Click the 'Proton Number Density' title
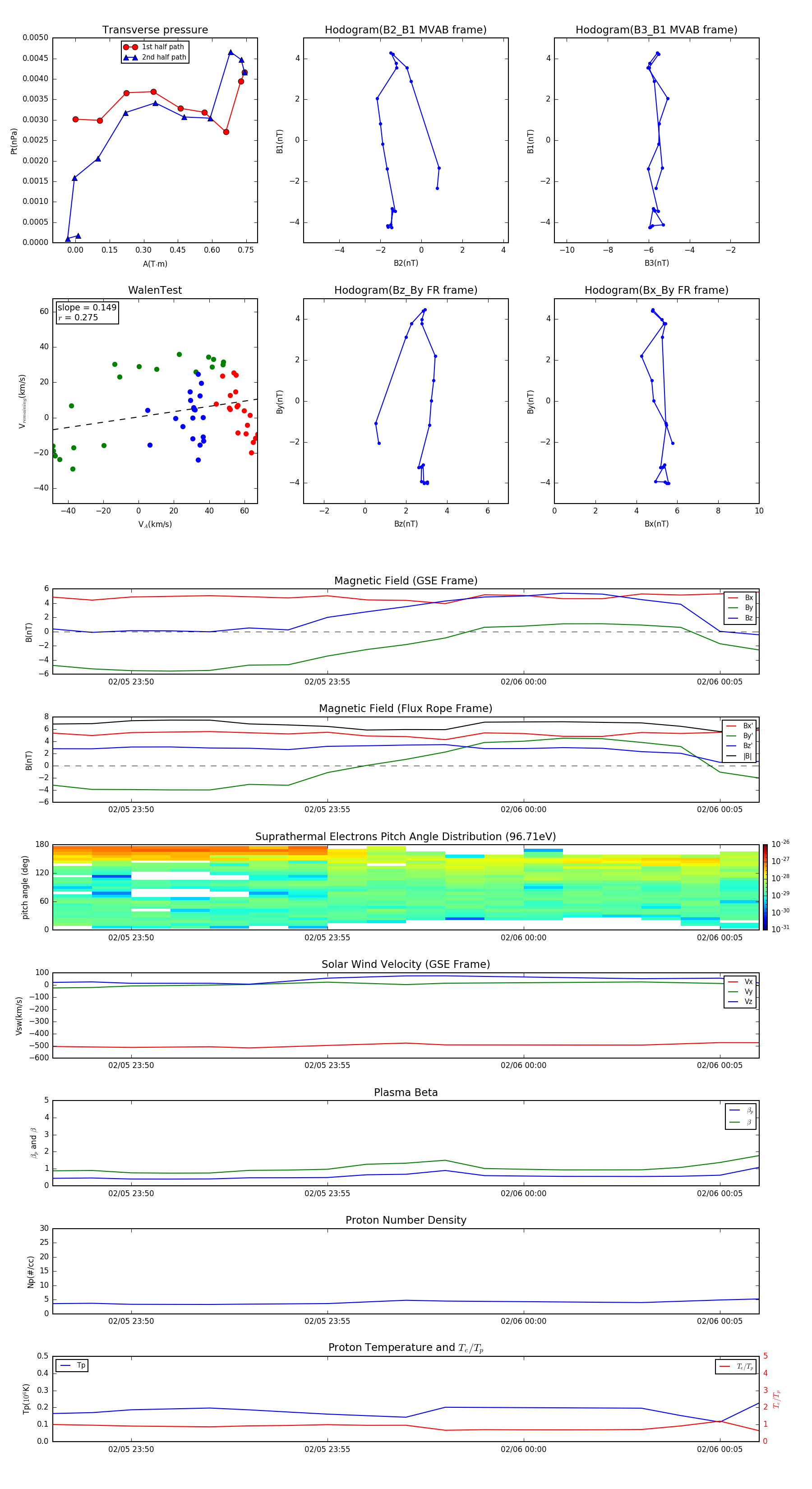The height and width of the screenshot is (1489, 812). 406,1220
